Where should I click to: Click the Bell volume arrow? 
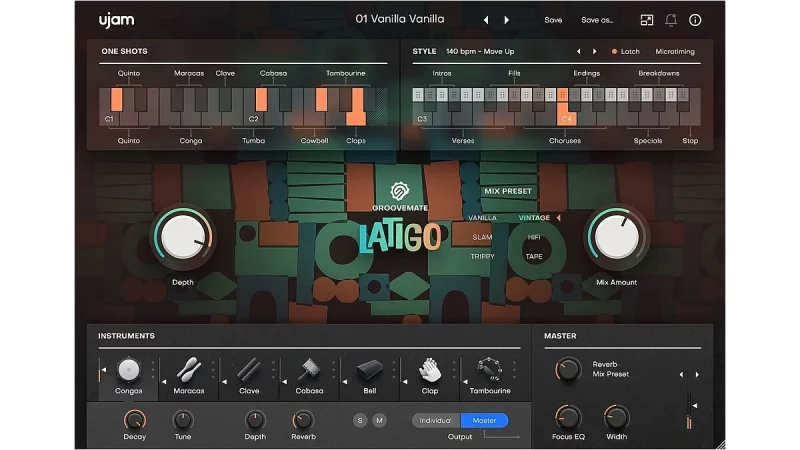(x=344, y=382)
